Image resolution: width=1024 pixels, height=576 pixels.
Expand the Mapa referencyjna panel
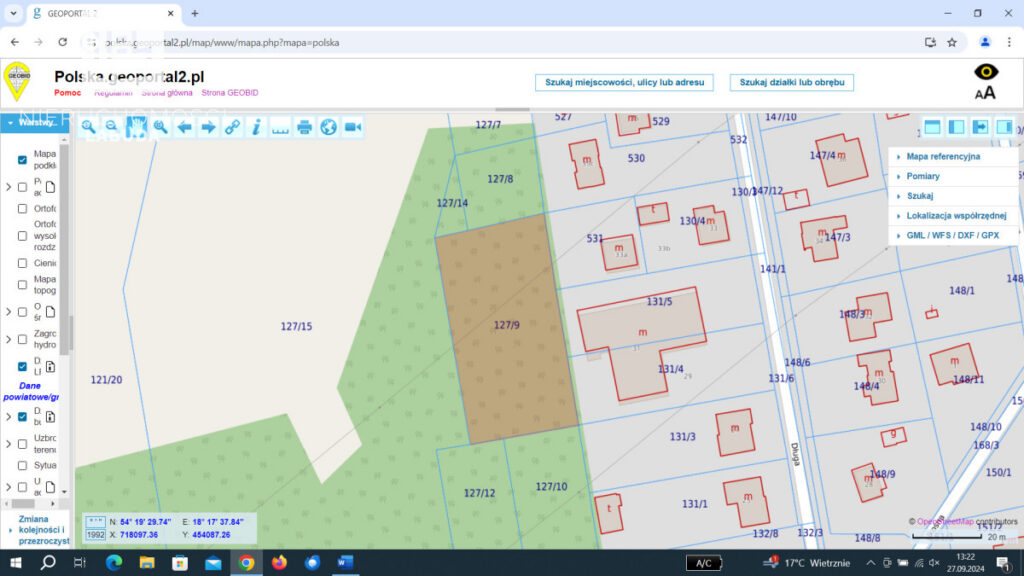click(943, 157)
